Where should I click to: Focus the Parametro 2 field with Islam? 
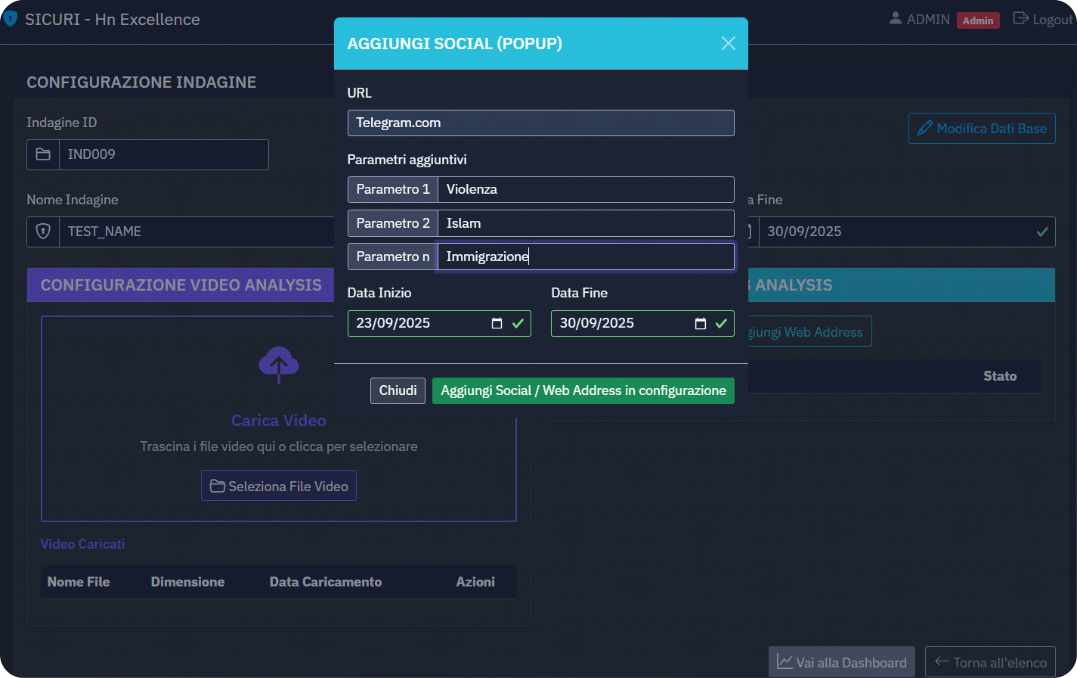click(585, 223)
